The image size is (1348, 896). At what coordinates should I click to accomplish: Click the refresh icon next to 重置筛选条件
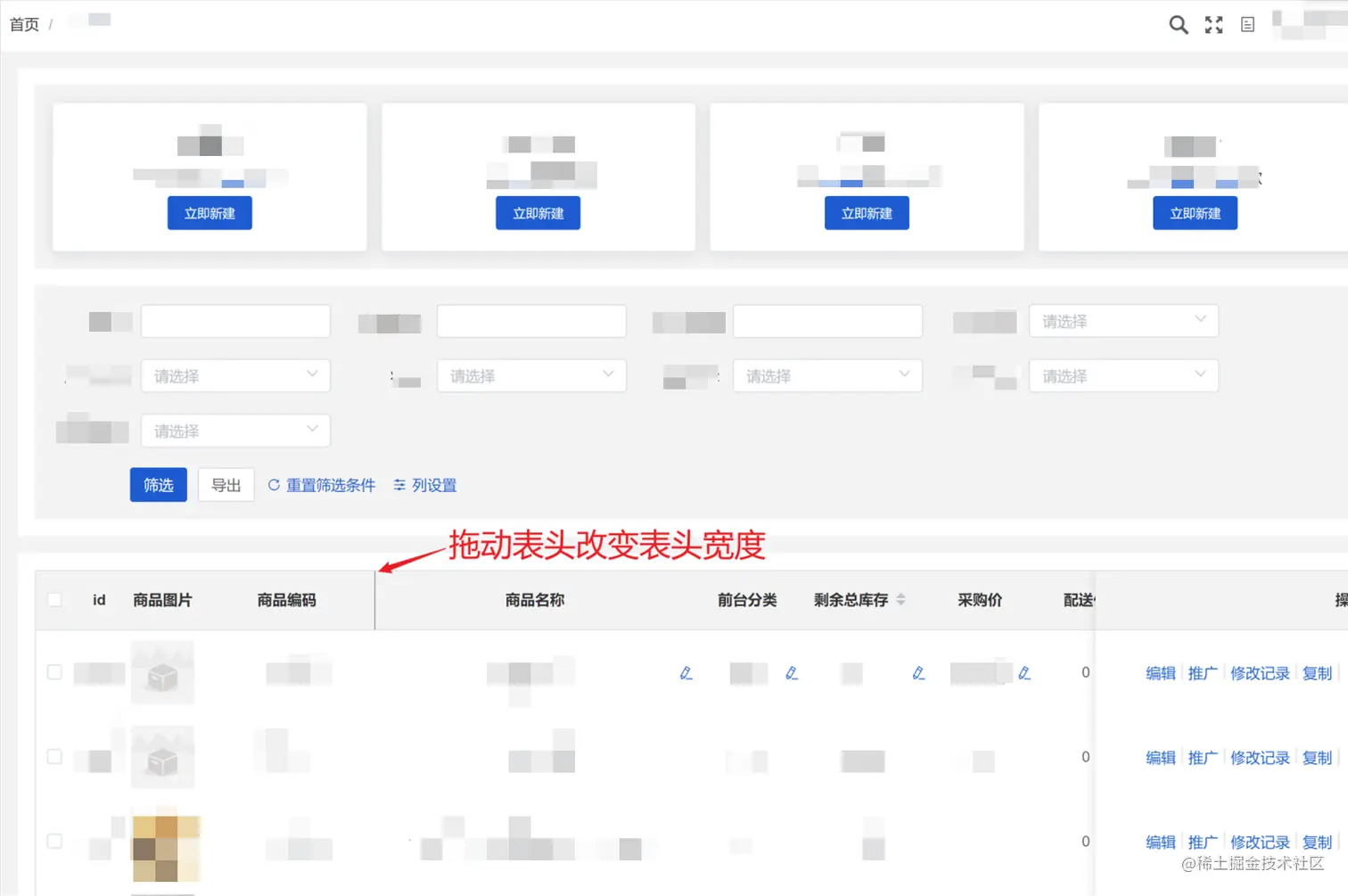tap(275, 485)
